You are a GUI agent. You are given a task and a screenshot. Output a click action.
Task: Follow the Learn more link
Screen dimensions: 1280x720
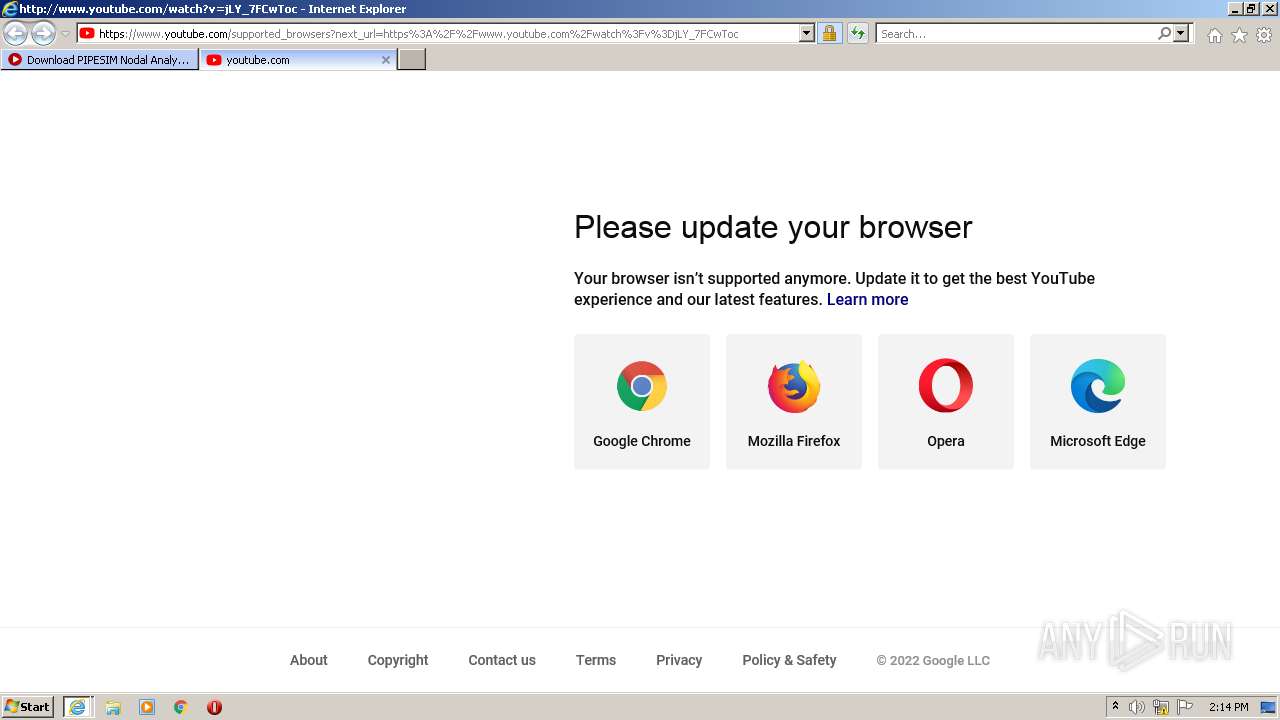click(867, 300)
